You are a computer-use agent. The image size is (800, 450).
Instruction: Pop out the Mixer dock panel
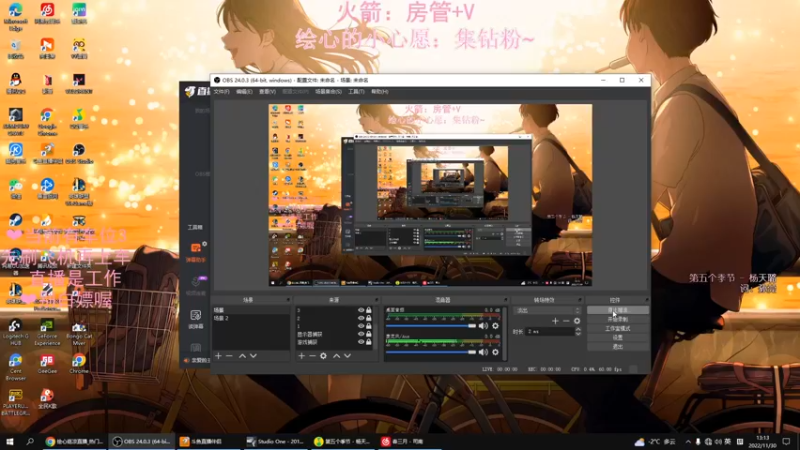coord(506,300)
